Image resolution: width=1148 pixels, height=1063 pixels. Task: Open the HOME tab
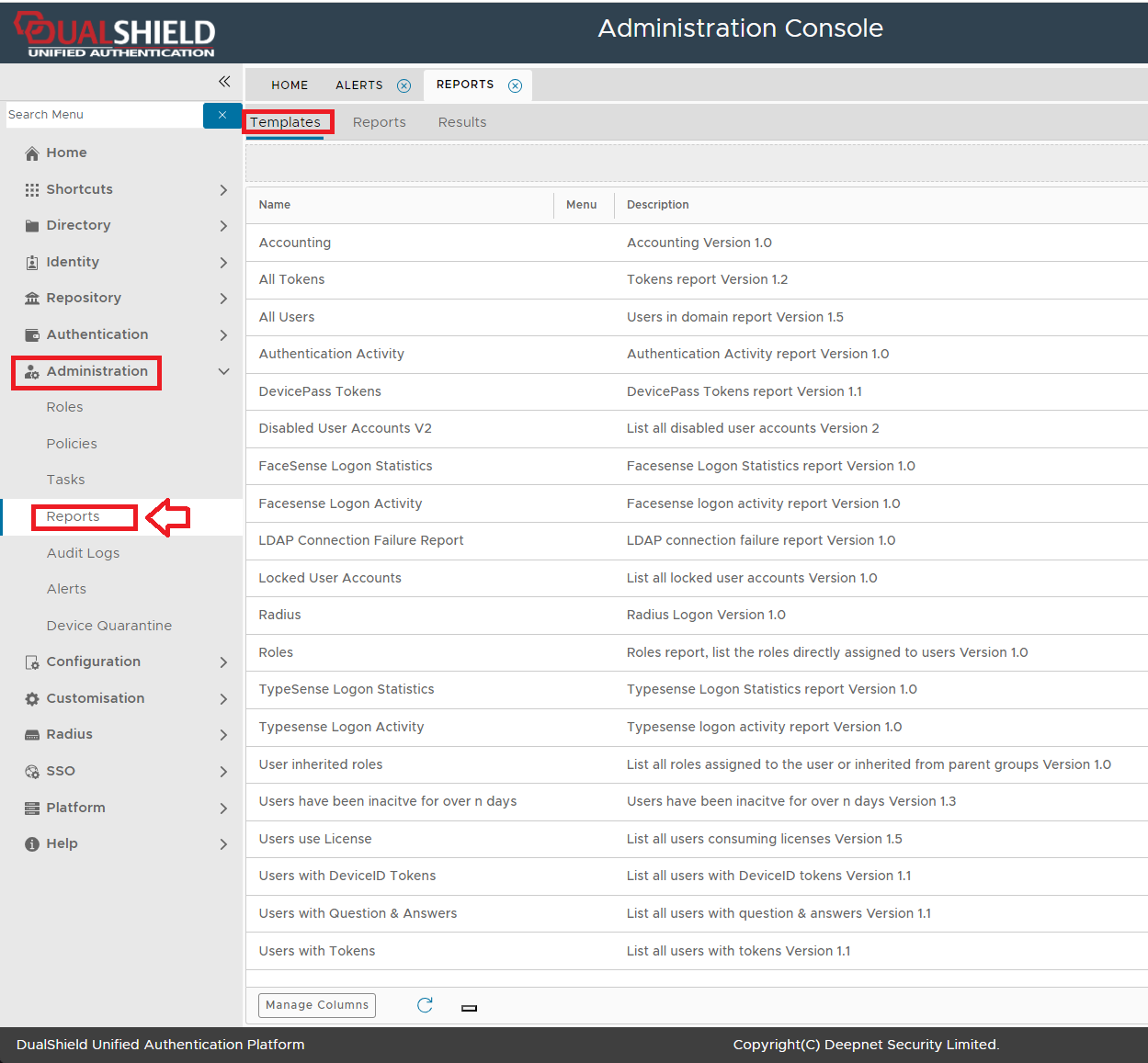click(290, 85)
